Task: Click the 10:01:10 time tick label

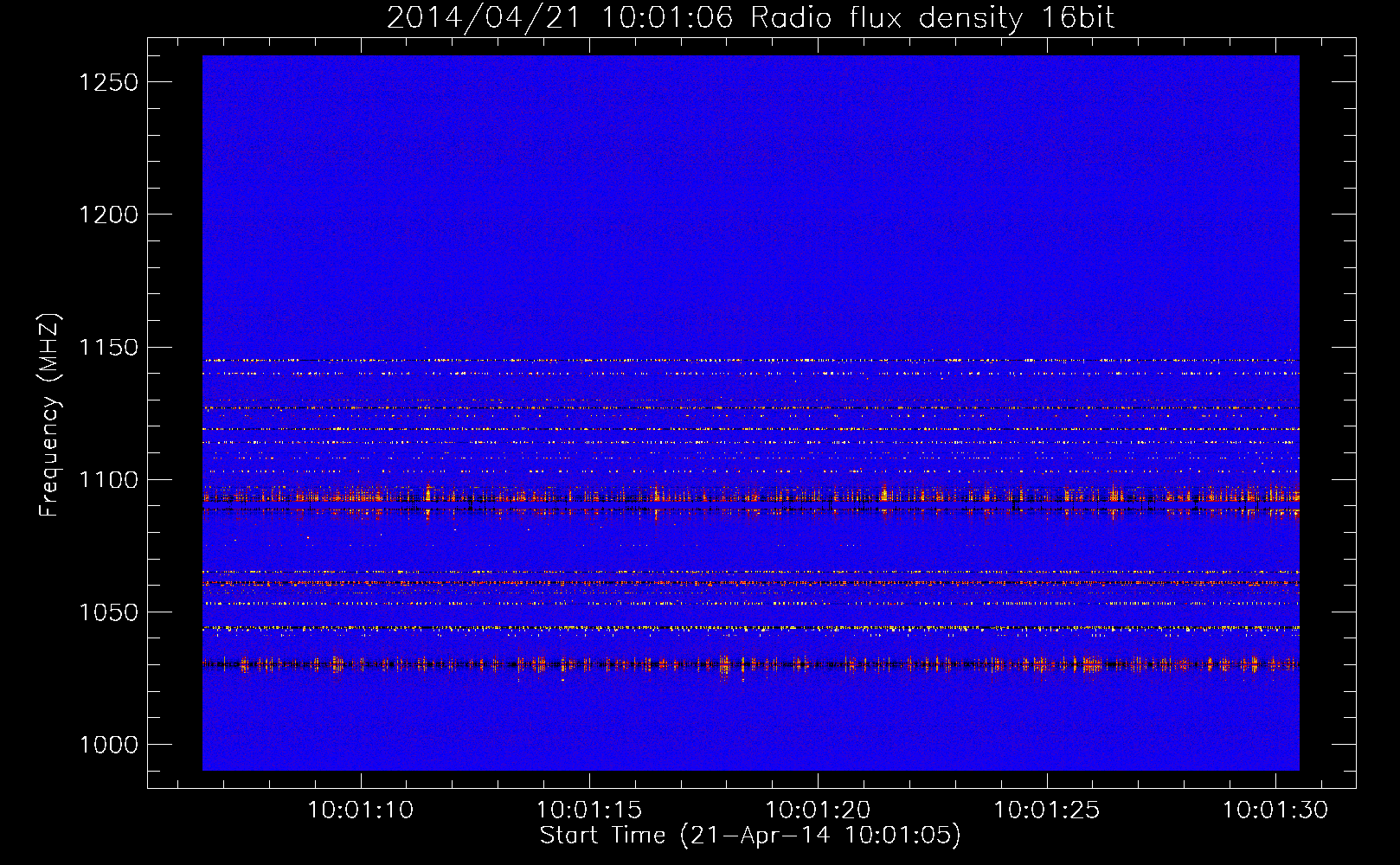Action: click(361, 811)
